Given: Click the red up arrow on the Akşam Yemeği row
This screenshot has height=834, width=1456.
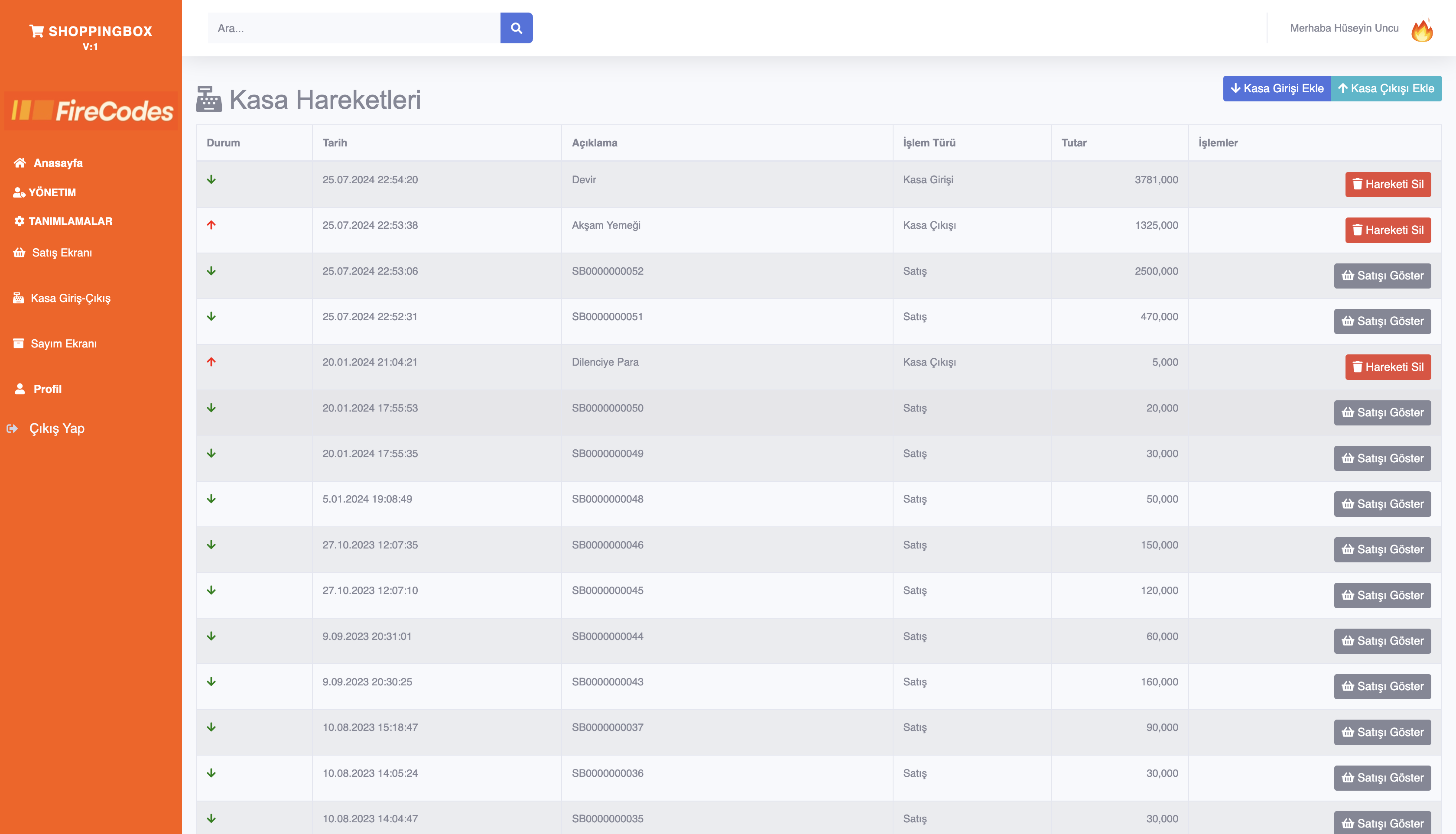Looking at the screenshot, I should coord(211,225).
